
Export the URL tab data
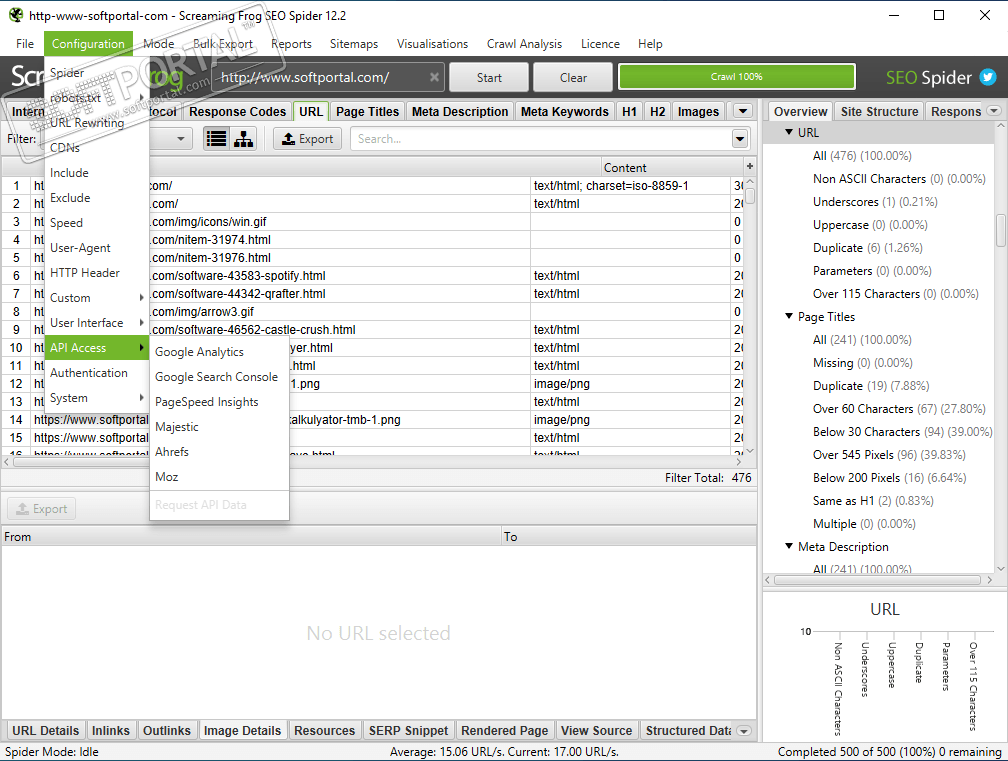pos(308,139)
